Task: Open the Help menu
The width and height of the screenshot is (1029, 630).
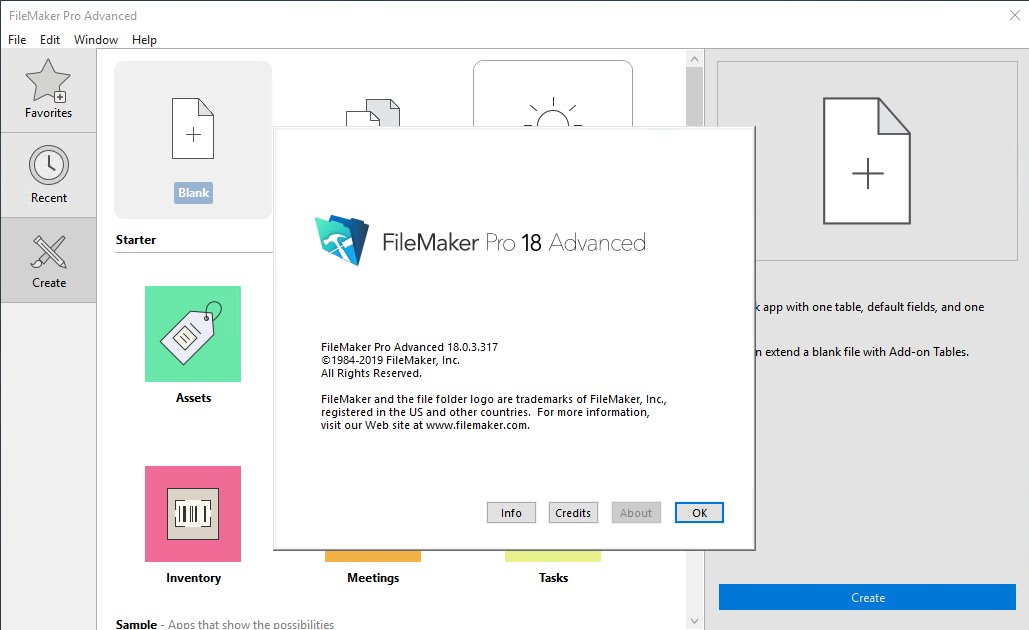Action: 144,39
